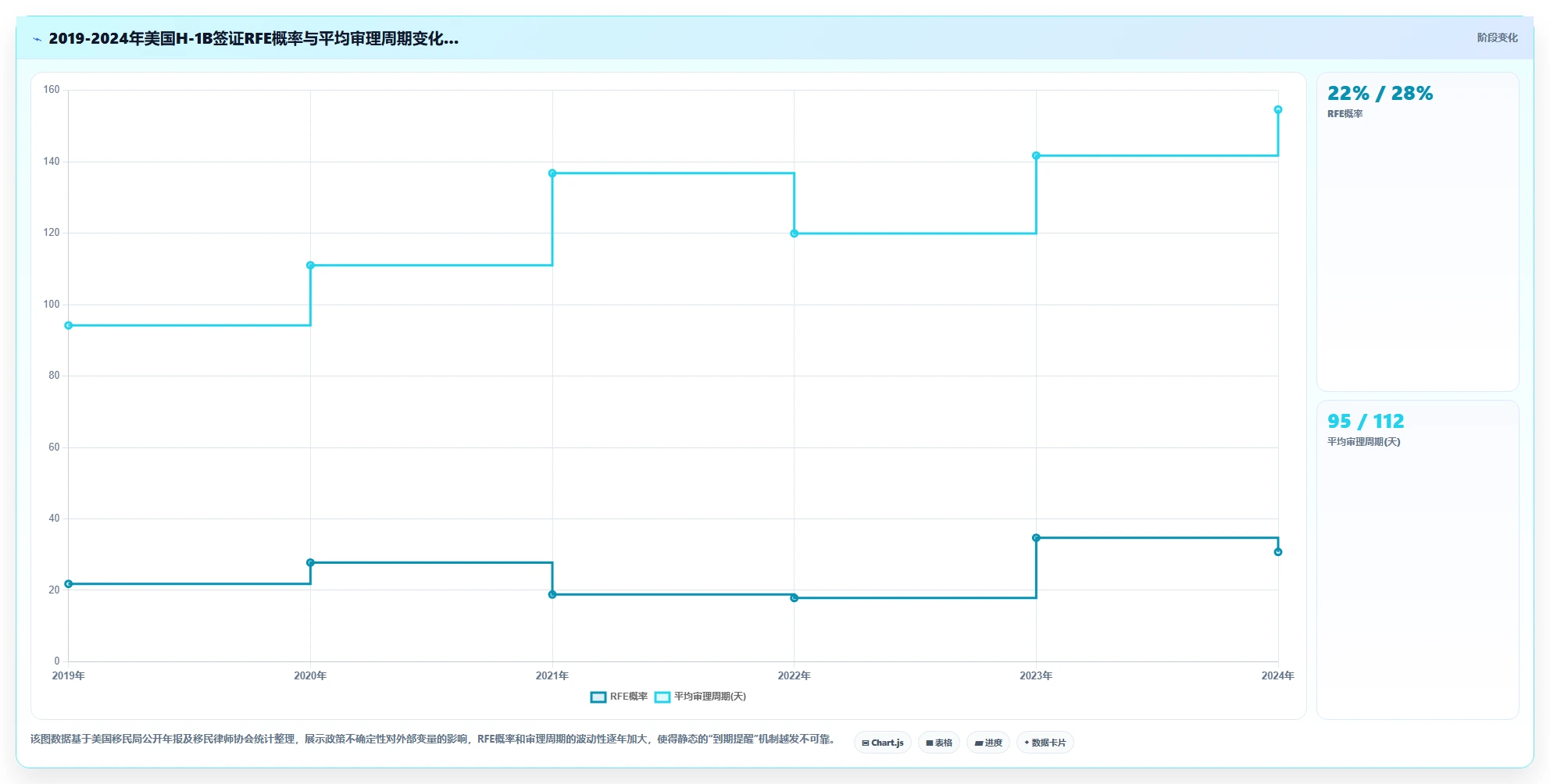The width and height of the screenshot is (1550, 784).
Task: Select the 2024年 processing-days data point
Action: point(1278,110)
